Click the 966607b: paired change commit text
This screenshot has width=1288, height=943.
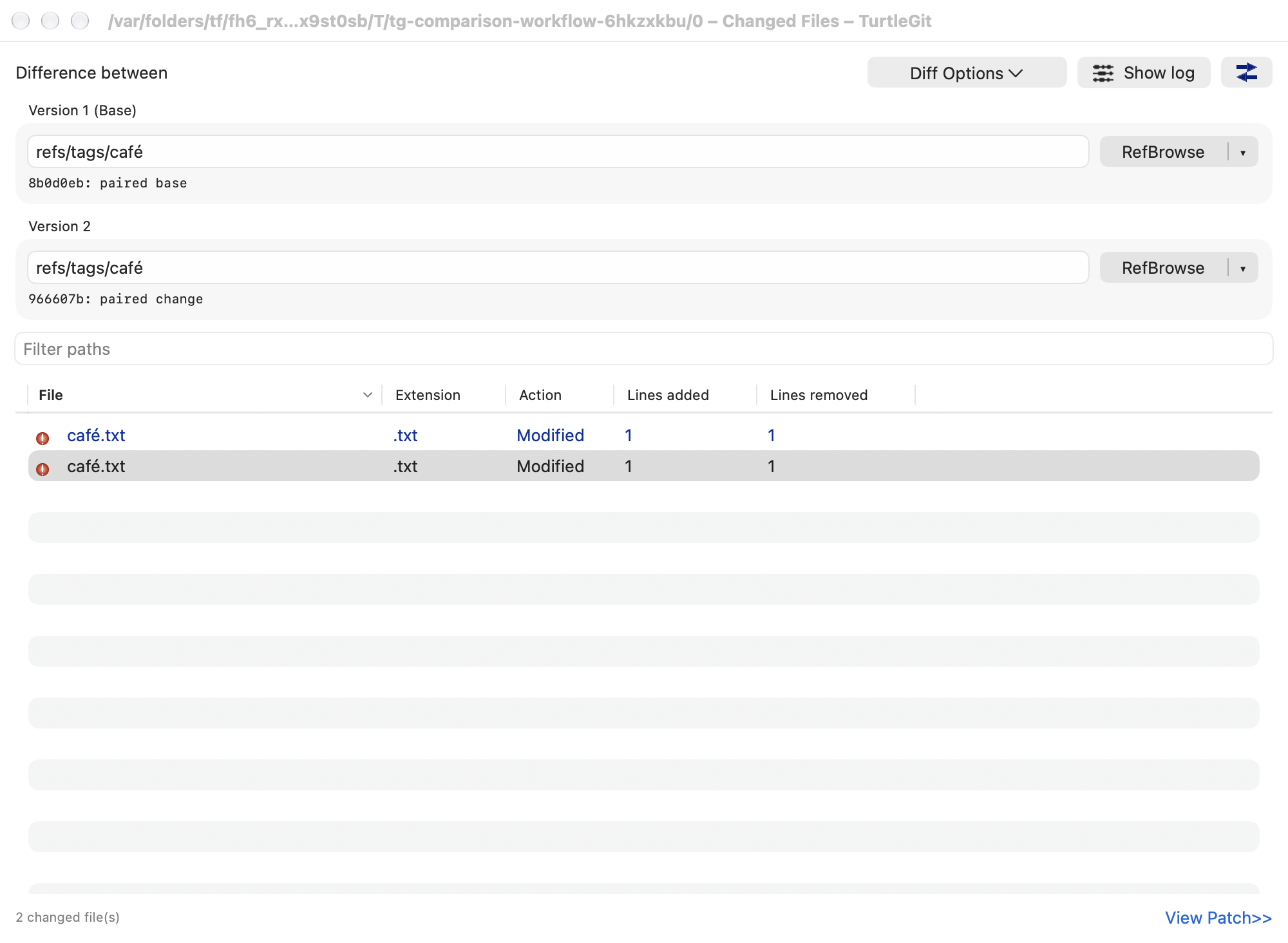[116, 299]
